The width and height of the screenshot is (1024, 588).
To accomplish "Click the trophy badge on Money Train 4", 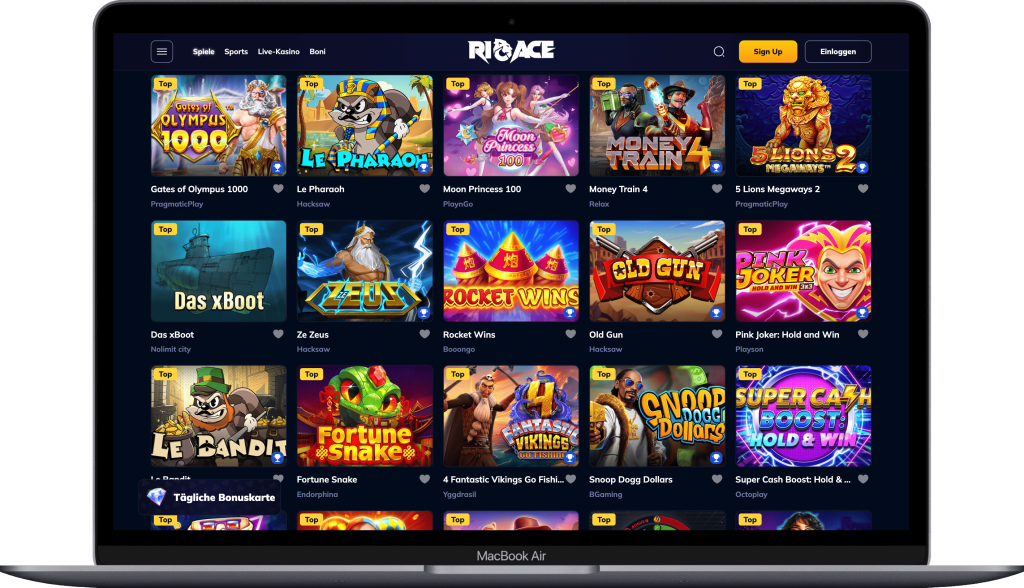I will [716, 167].
